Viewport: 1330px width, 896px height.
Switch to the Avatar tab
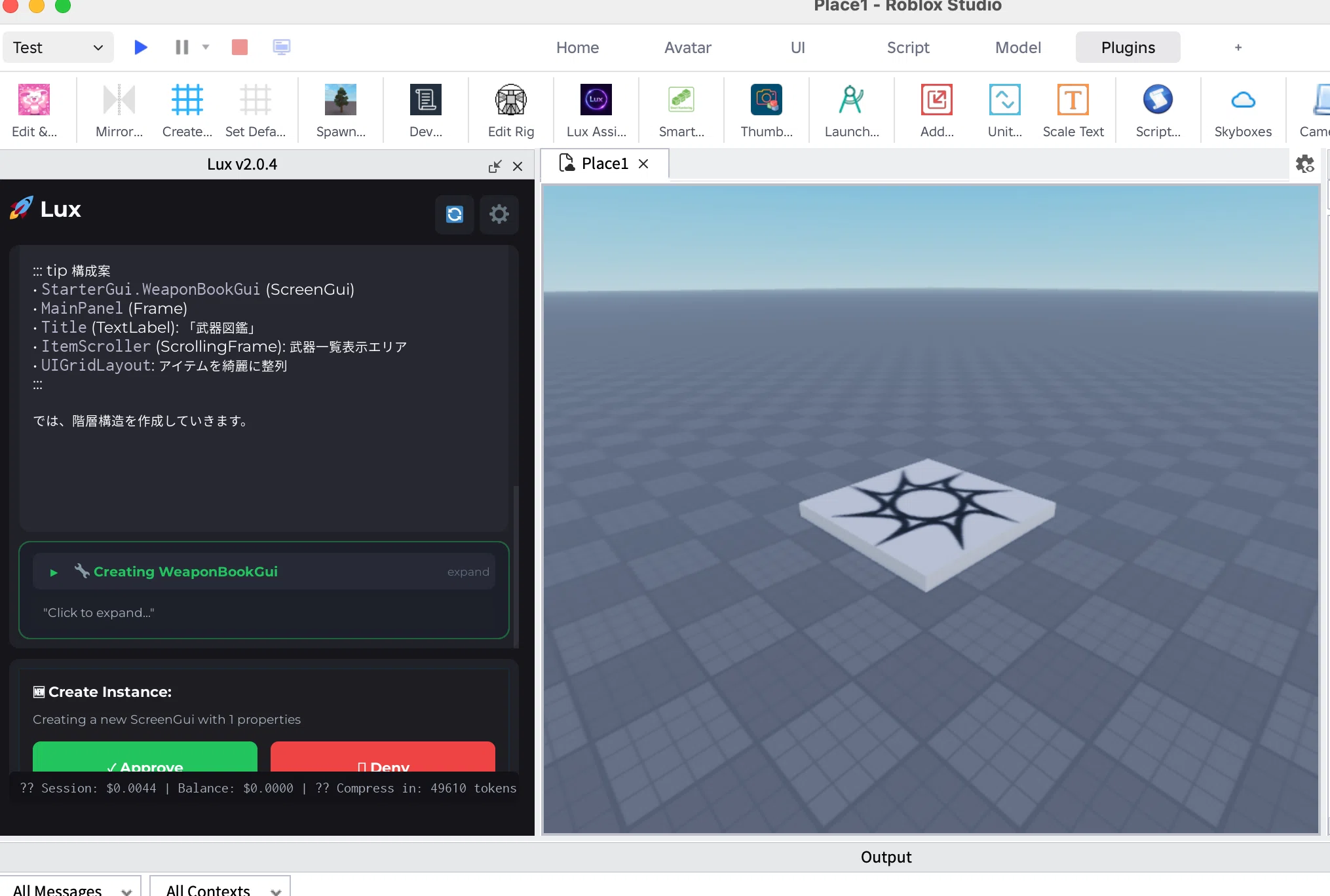[687, 47]
